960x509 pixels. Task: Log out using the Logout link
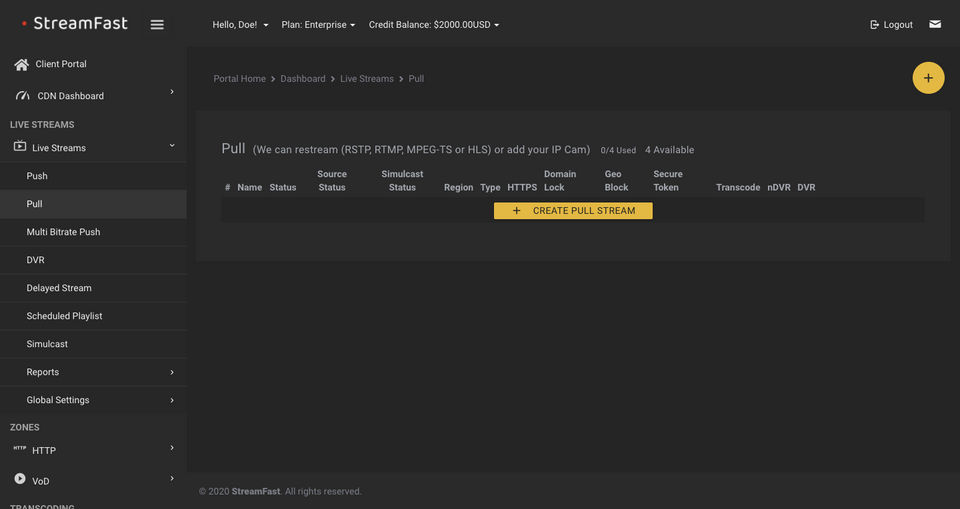[x=891, y=25]
